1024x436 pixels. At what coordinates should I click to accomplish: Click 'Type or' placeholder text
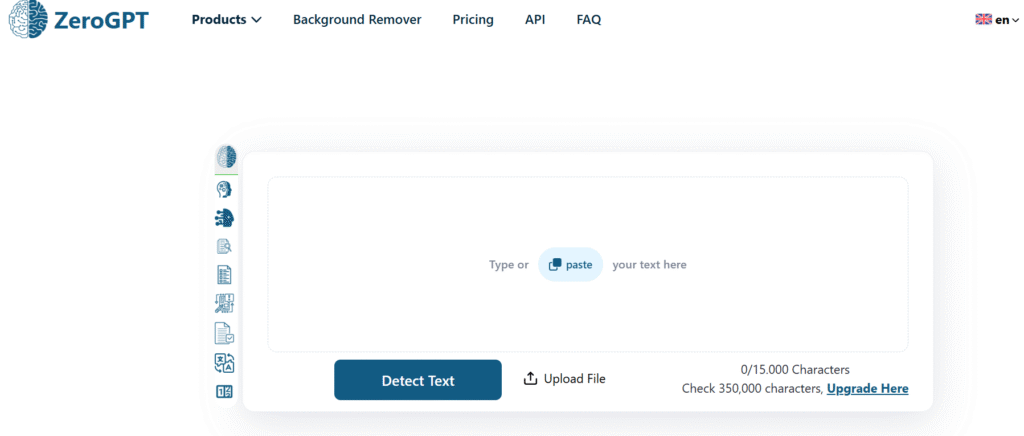pos(509,264)
